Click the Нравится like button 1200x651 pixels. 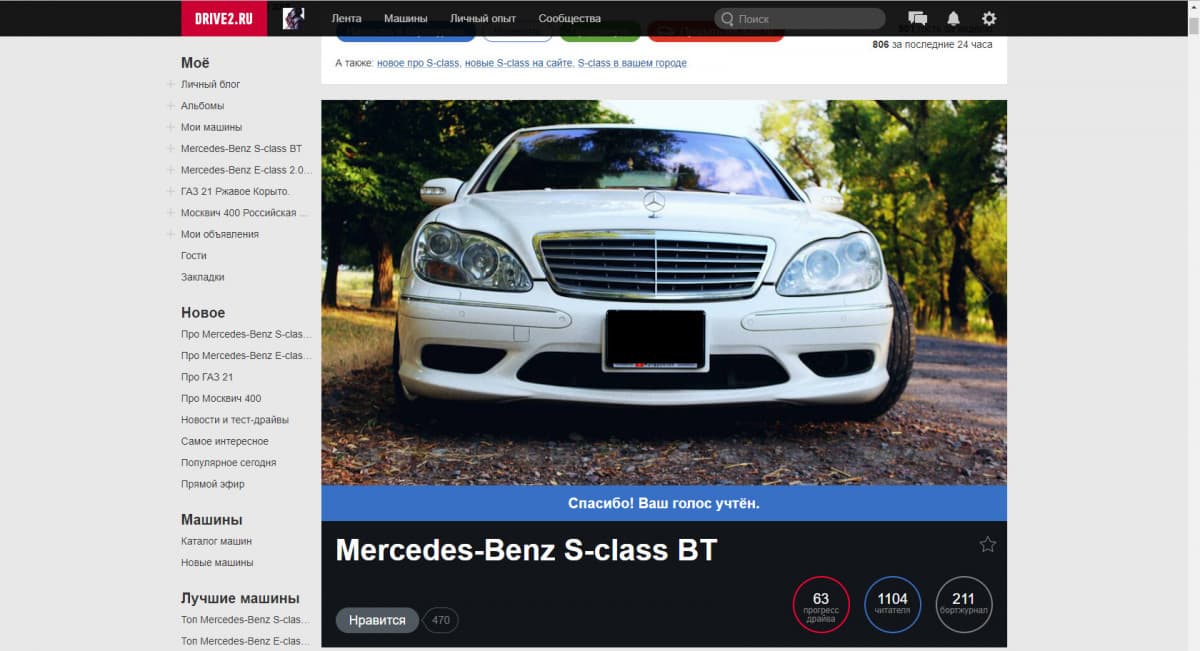(x=377, y=620)
